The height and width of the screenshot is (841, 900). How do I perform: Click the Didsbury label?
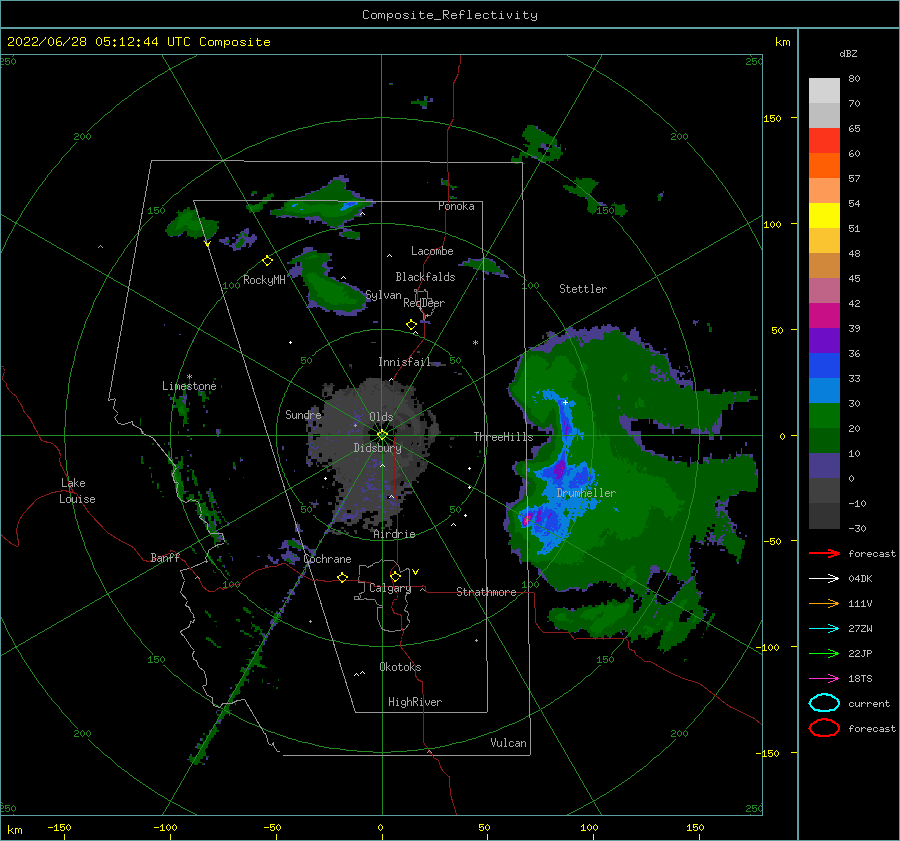tap(378, 448)
